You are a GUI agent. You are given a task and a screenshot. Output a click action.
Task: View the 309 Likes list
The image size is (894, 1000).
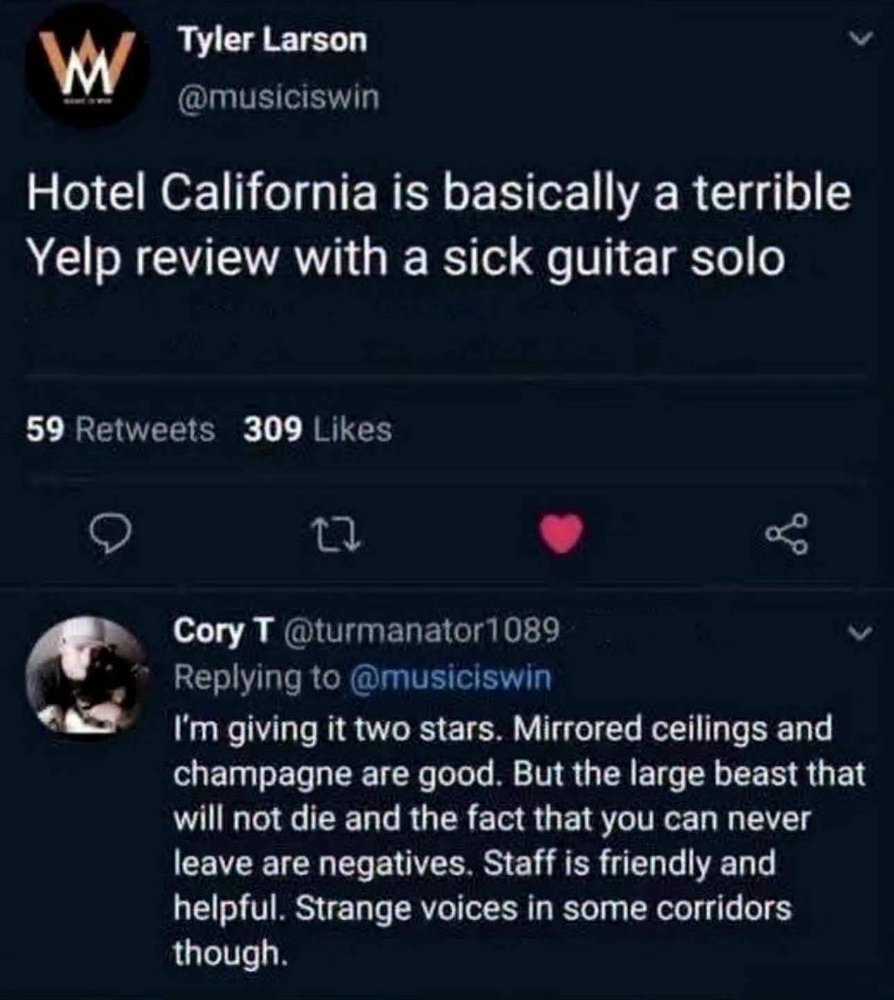point(317,429)
